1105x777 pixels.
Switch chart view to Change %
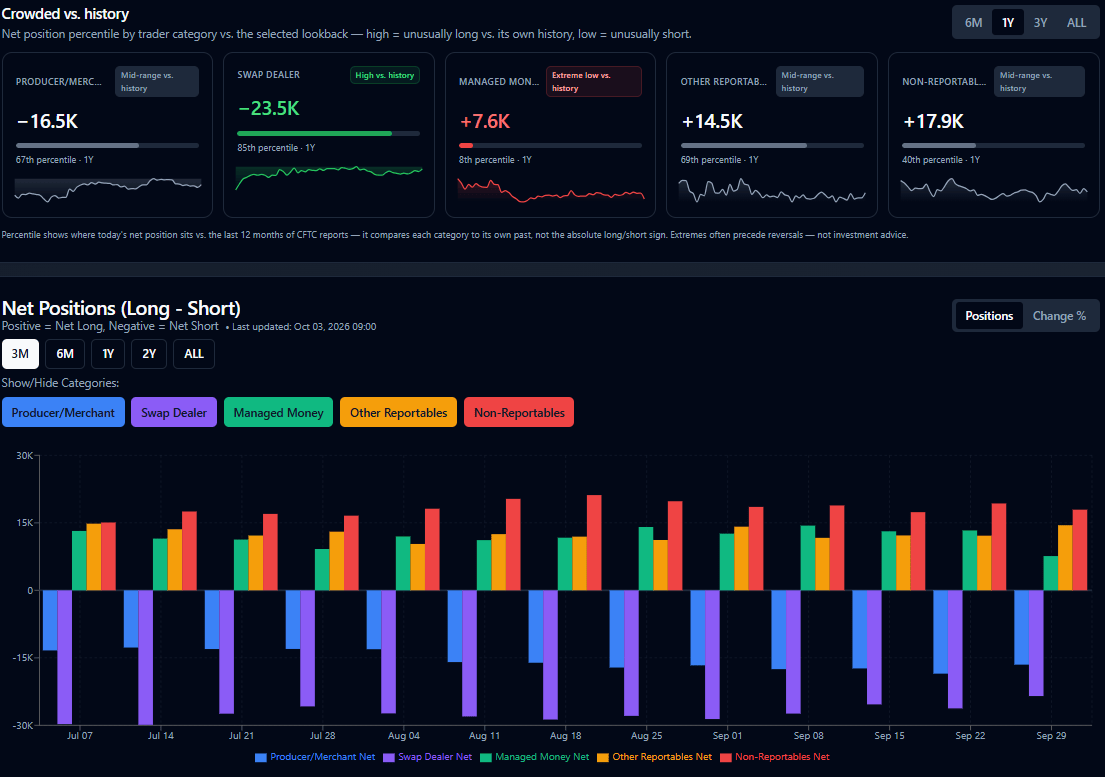click(x=1059, y=316)
